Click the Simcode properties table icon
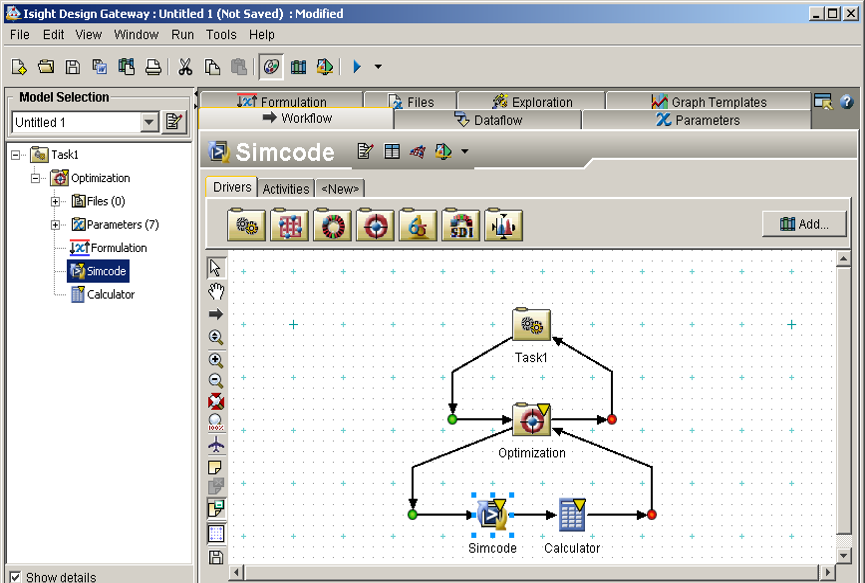The image size is (865, 583). point(392,151)
